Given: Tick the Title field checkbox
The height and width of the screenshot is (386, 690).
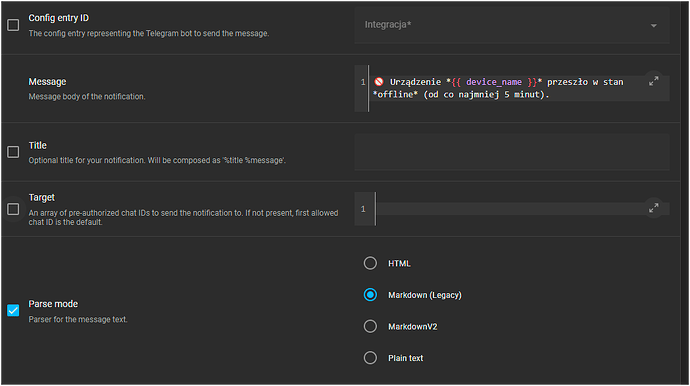Looking at the screenshot, I should point(13,152).
